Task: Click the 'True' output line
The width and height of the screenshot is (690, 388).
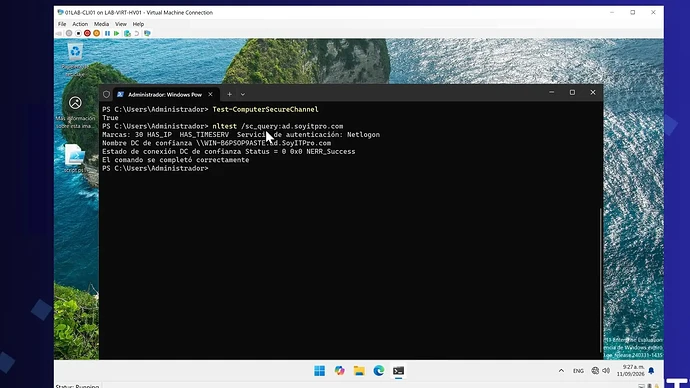Action: click(110, 118)
